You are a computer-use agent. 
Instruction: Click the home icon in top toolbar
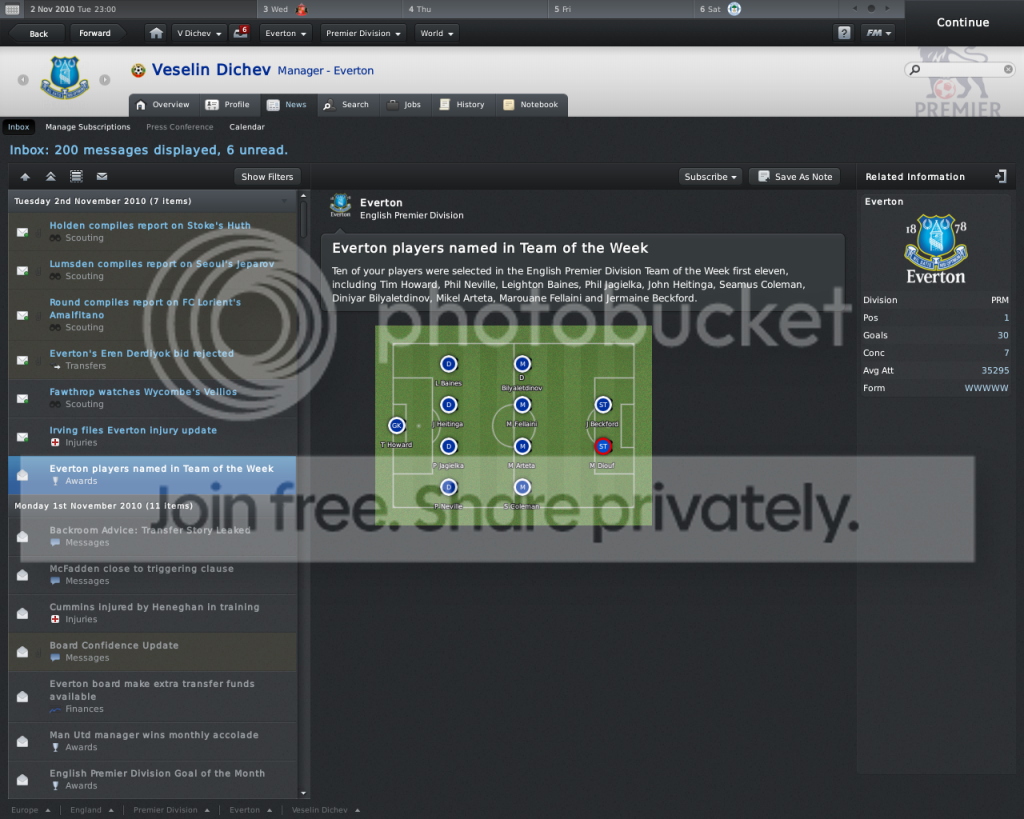(x=156, y=33)
